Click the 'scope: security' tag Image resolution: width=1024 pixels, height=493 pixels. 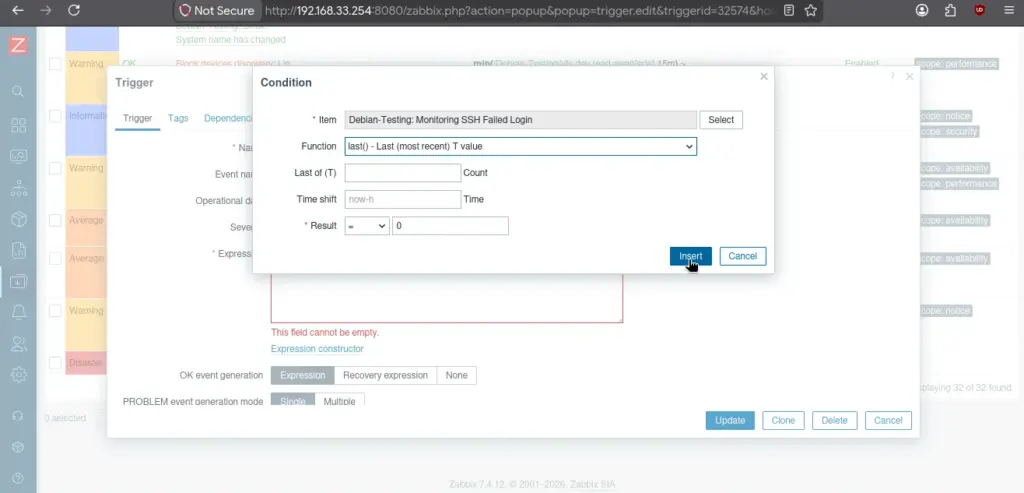pyautogui.click(x=949, y=132)
